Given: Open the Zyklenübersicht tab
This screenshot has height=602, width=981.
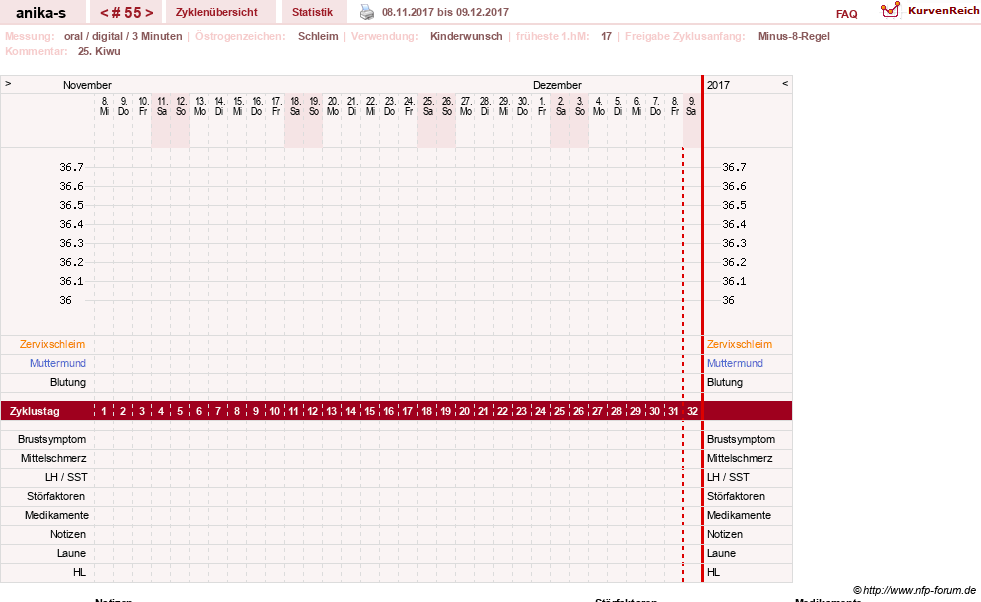Looking at the screenshot, I should [x=216, y=12].
